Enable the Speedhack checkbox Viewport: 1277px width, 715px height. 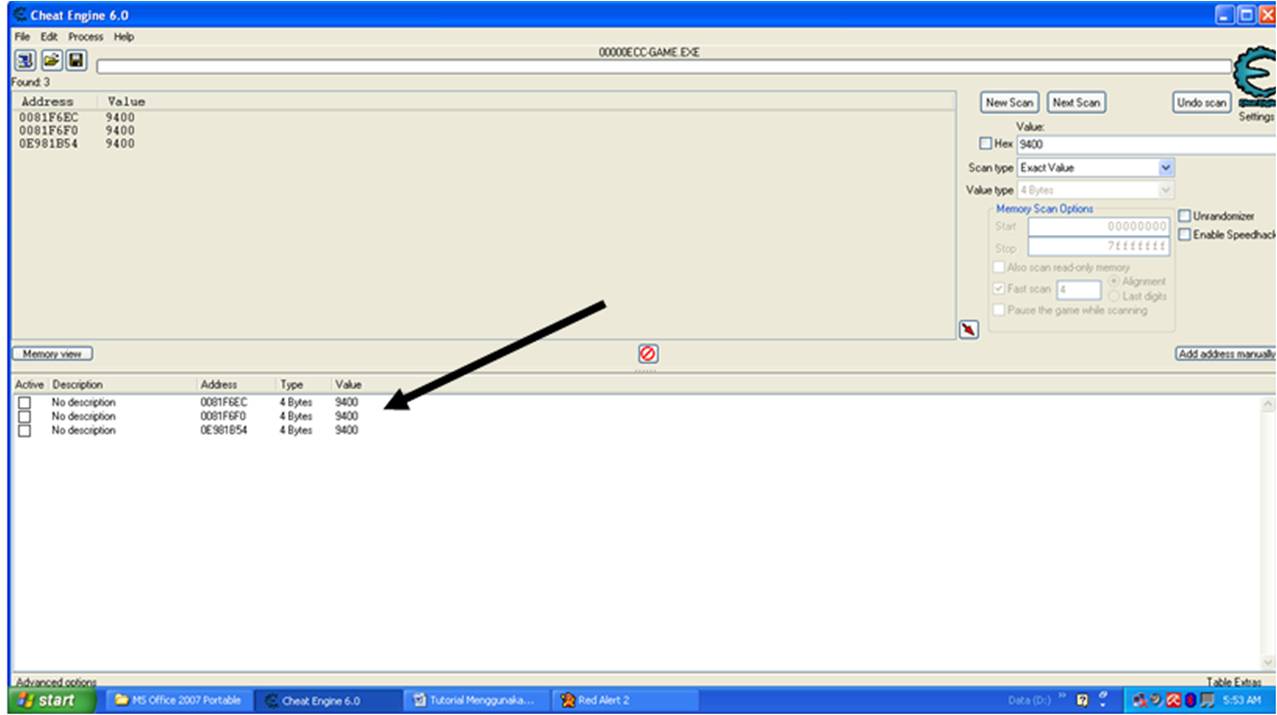1185,234
